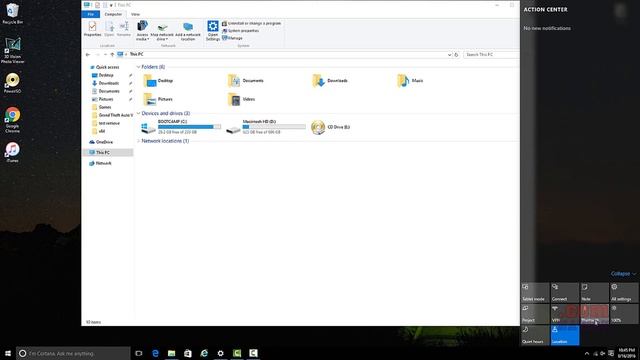
Task: Click the Connect quick action tile
Action: [x=565, y=293]
